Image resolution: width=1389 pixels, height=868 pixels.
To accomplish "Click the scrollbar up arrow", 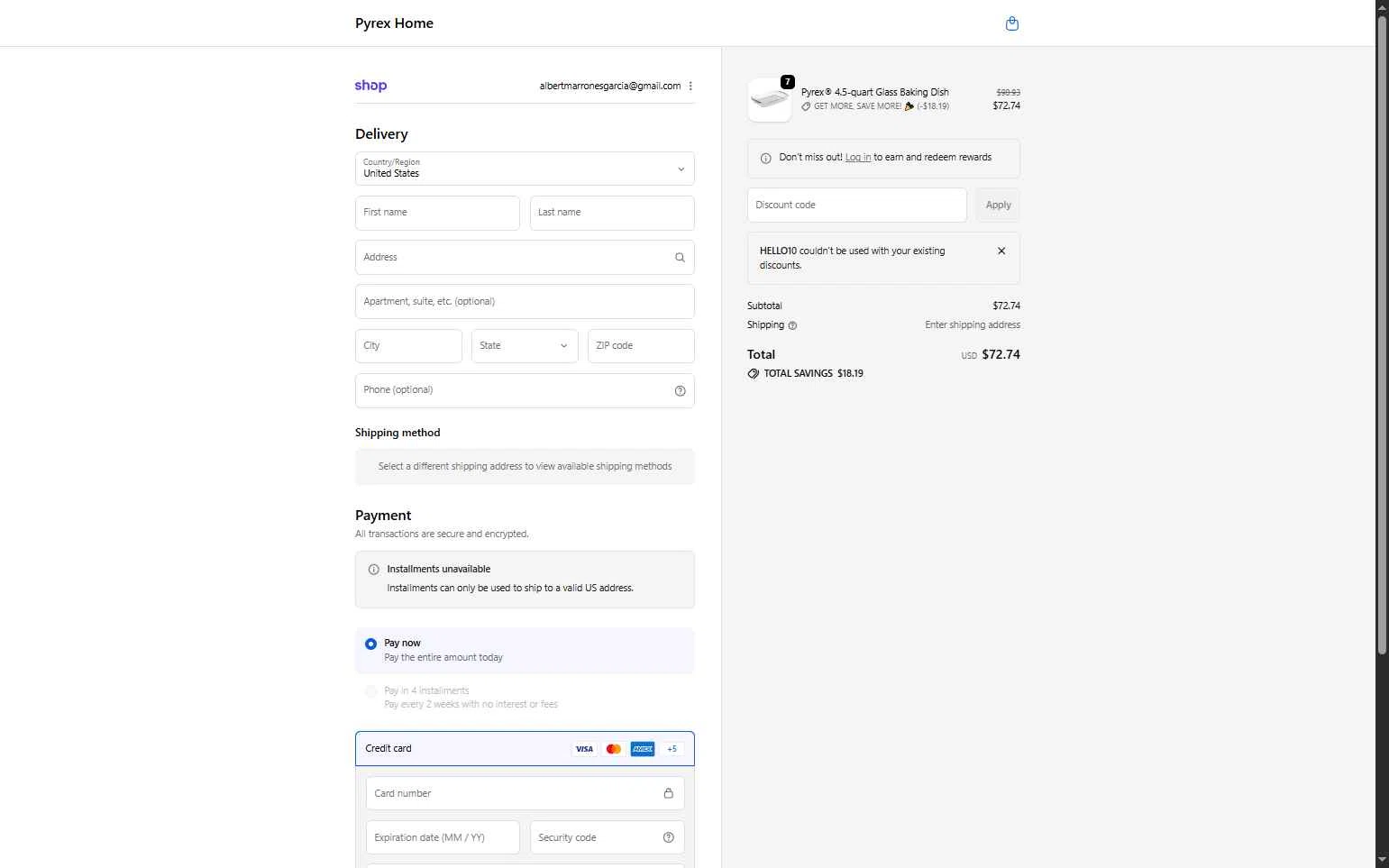I will (1382, 7).
